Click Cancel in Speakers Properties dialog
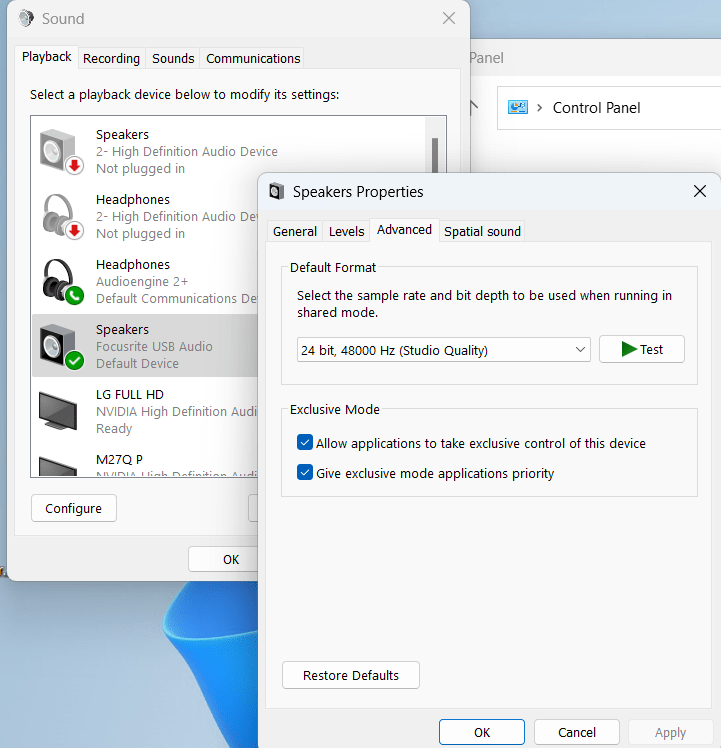The width and height of the screenshot is (721, 748). 577,732
